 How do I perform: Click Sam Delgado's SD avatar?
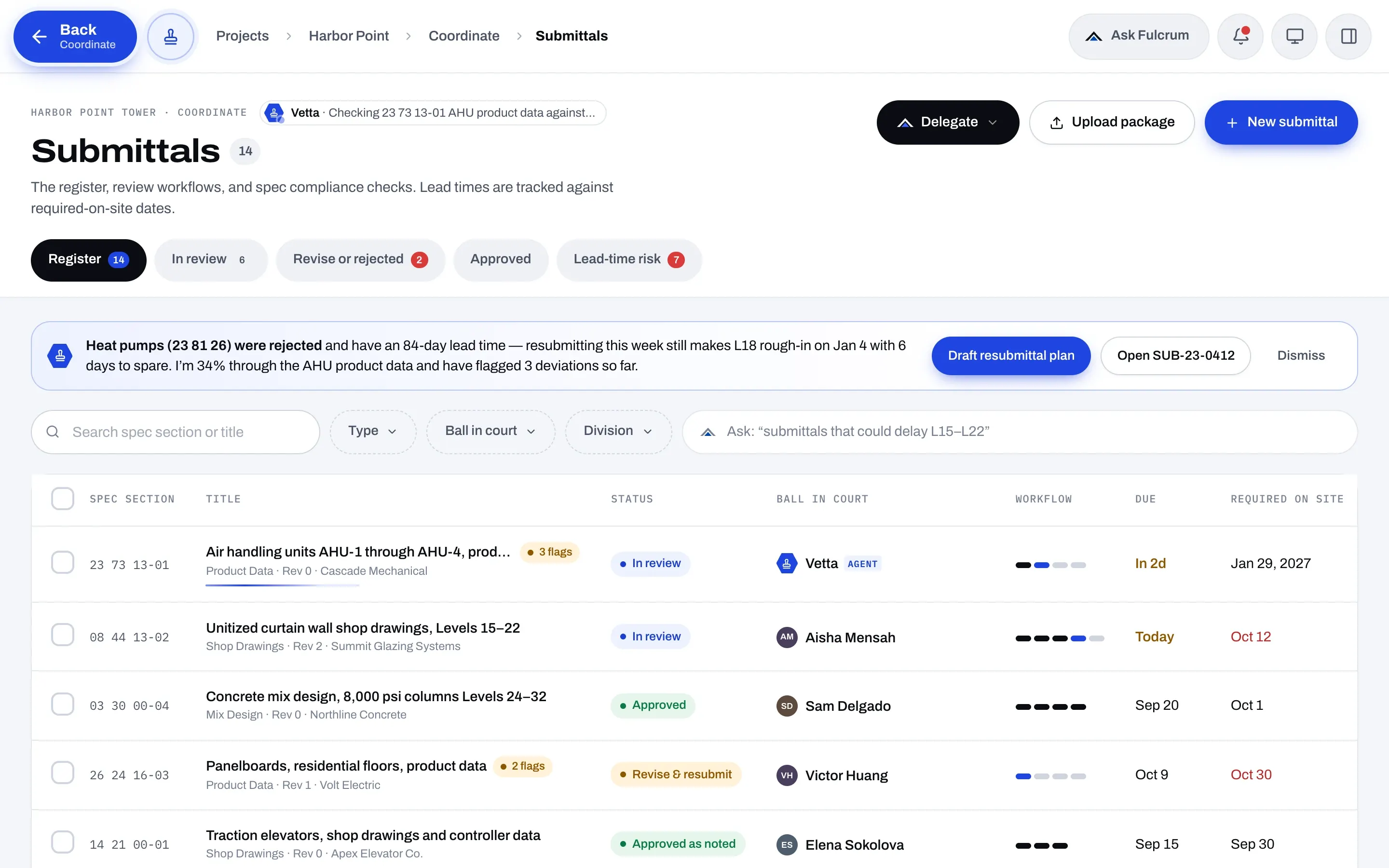(787, 706)
